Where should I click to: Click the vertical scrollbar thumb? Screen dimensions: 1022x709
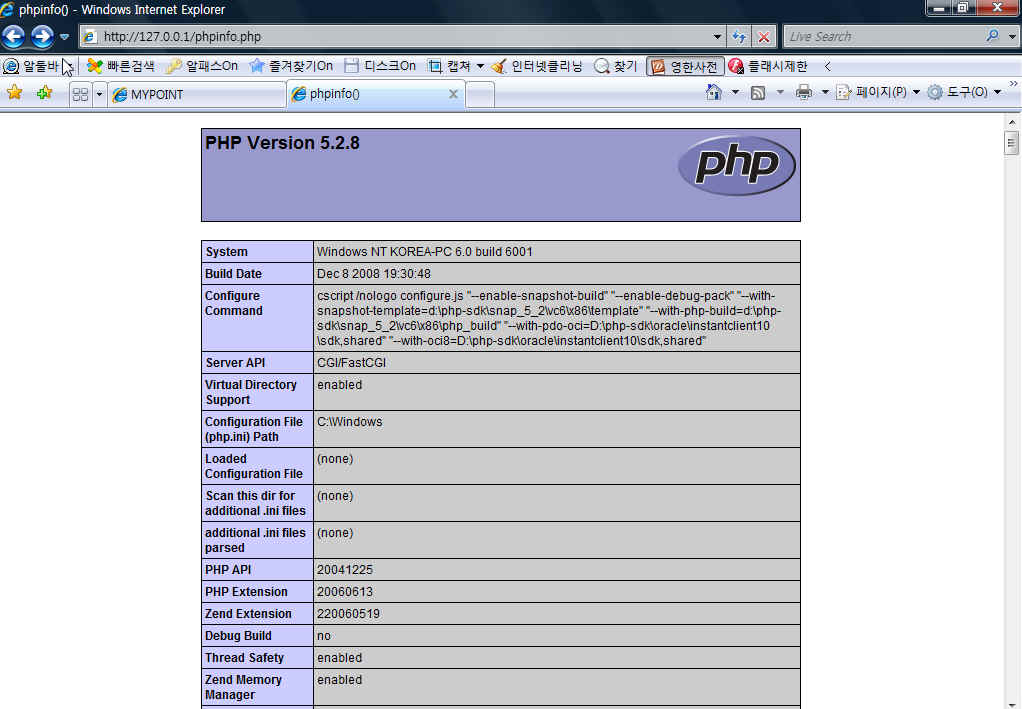click(1012, 143)
